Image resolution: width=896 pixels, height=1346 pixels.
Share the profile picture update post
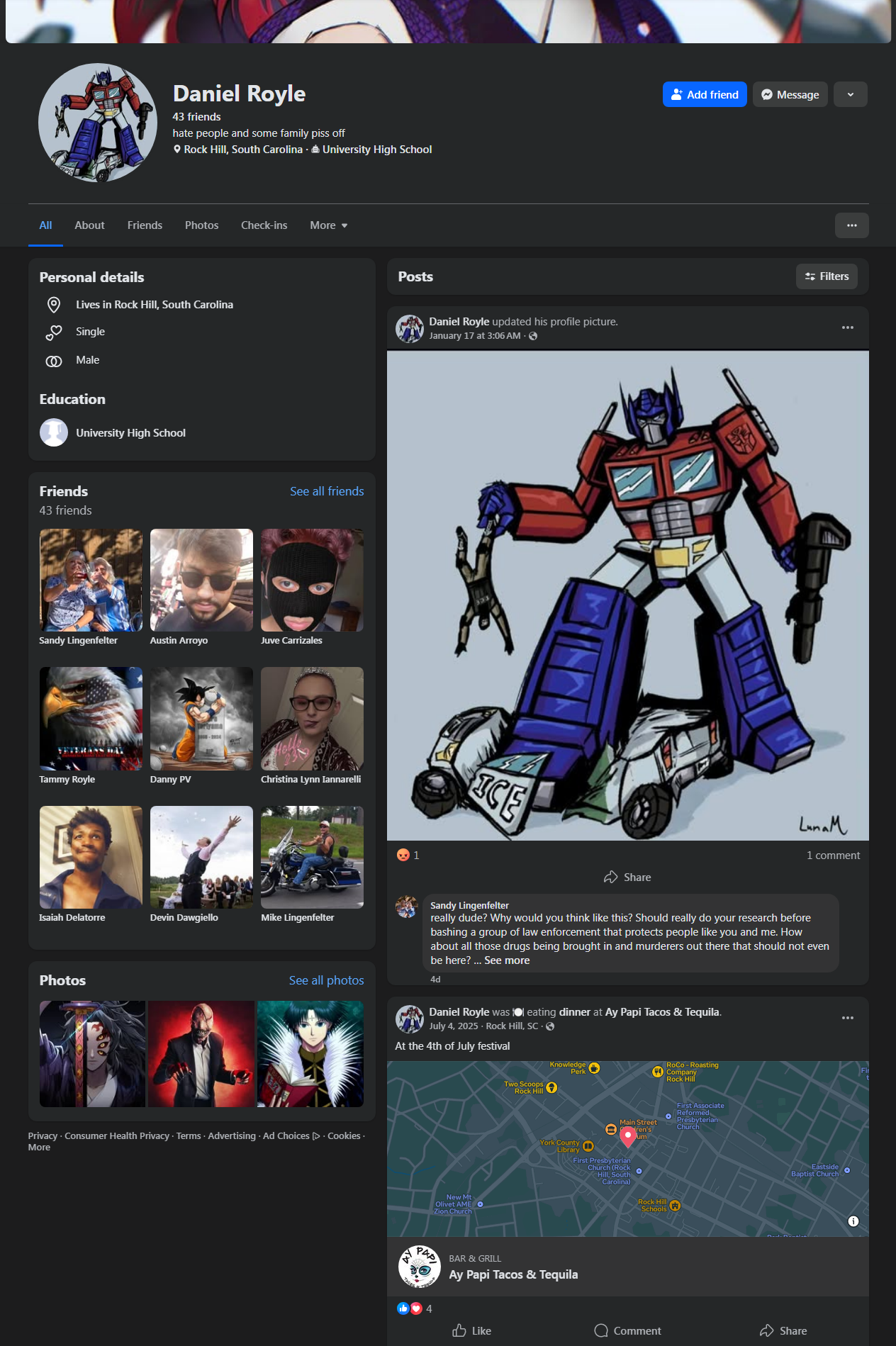tap(627, 877)
